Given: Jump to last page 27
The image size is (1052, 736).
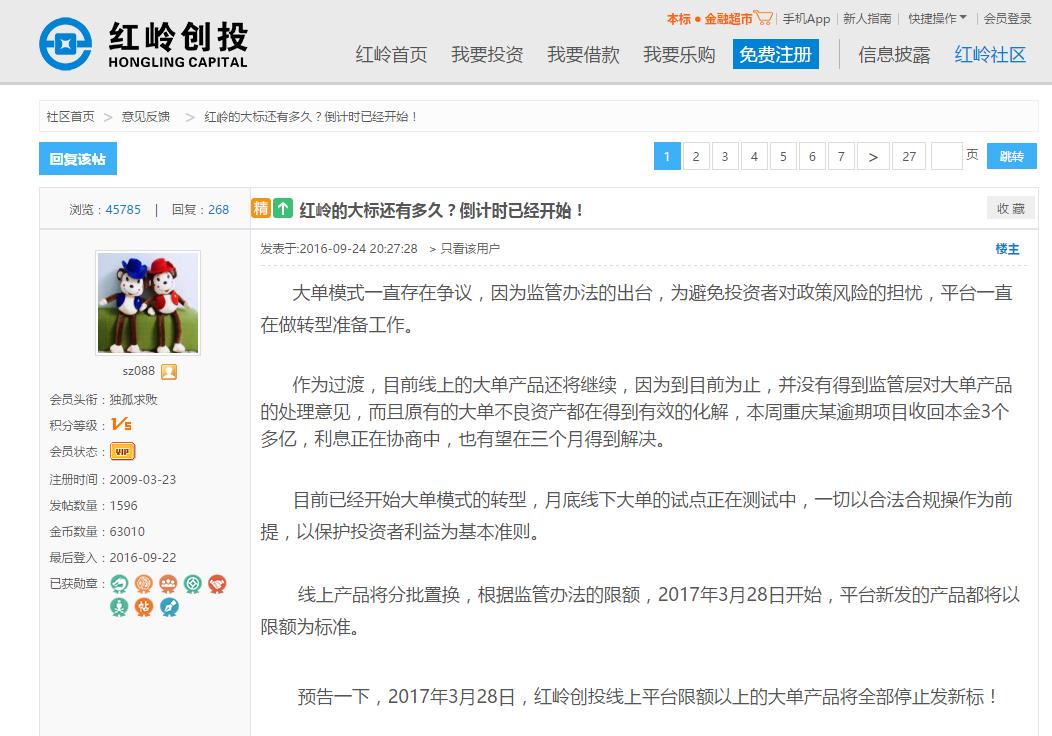Looking at the screenshot, I should [x=909, y=156].
